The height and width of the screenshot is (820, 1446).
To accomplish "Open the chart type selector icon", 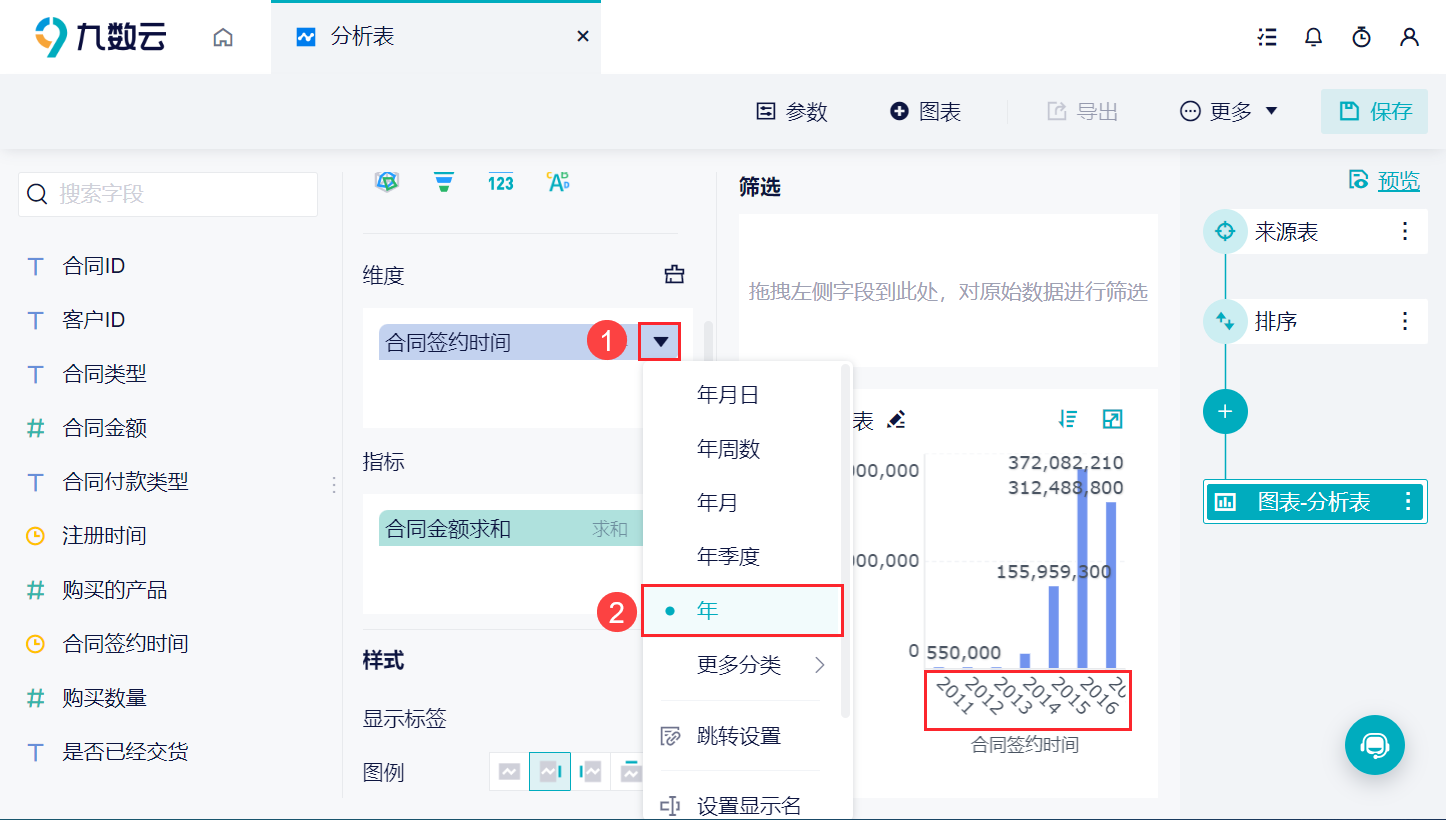I will coord(387,181).
